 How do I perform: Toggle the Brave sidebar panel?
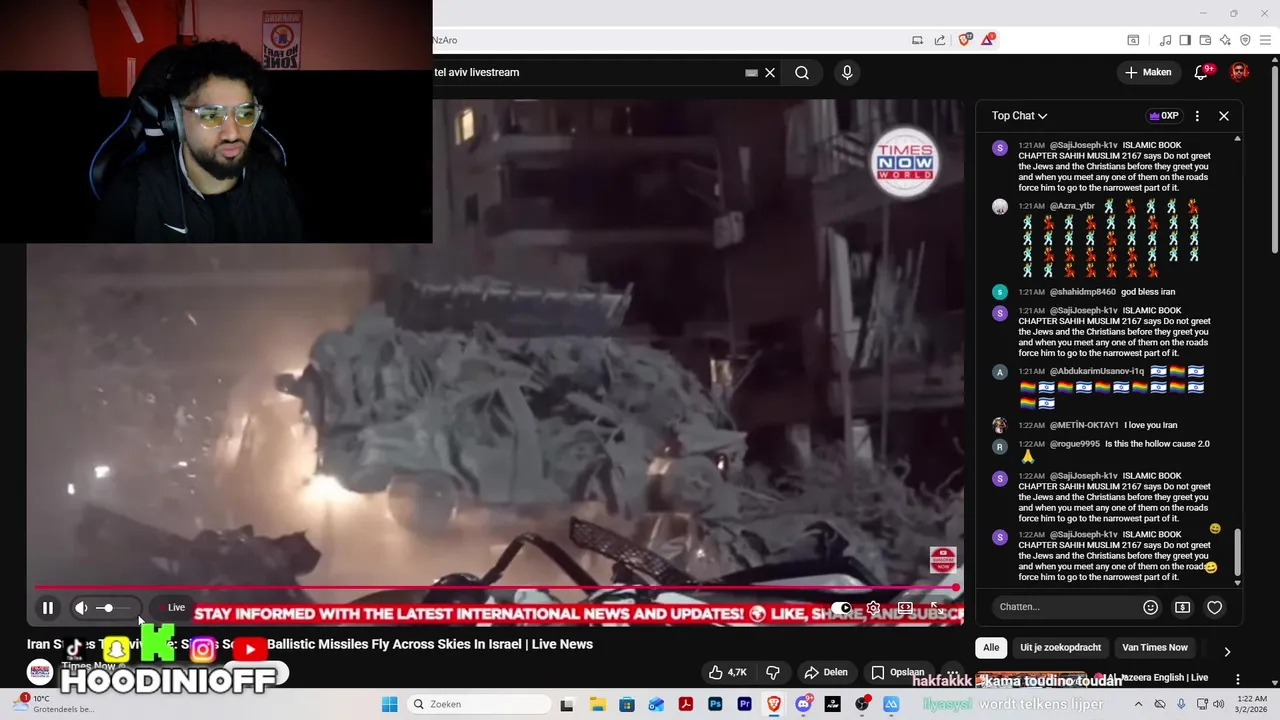[x=1185, y=40]
